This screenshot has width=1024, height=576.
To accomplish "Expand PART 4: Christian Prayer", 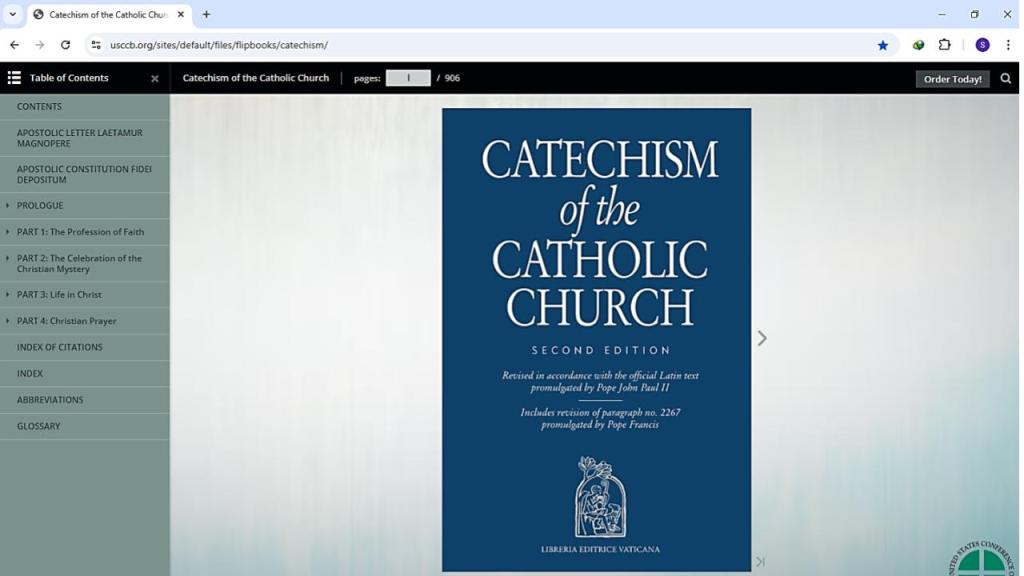I will pyautogui.click(x=8, y=321).
